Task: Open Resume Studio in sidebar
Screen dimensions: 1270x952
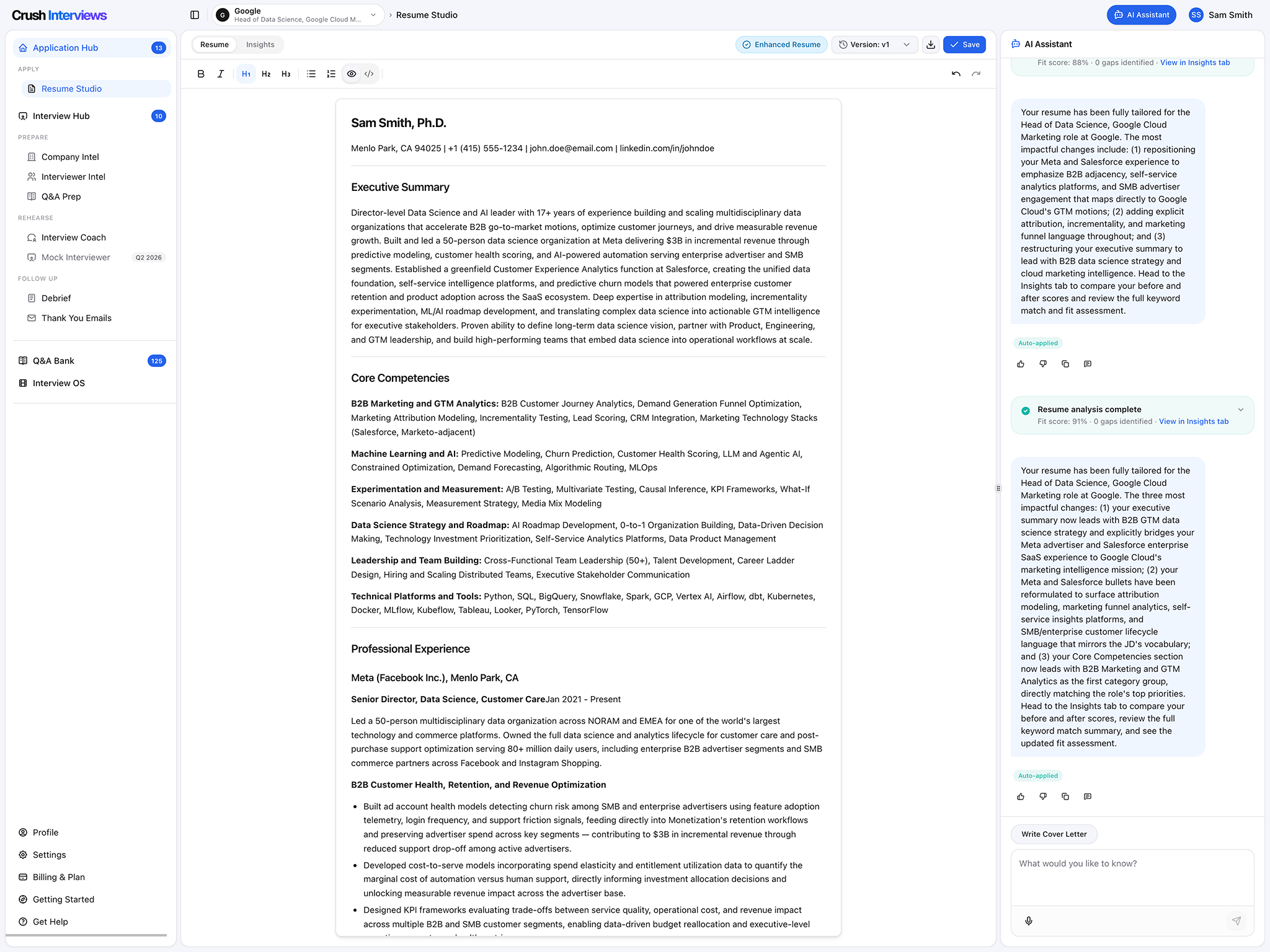Action: (97, 89)
